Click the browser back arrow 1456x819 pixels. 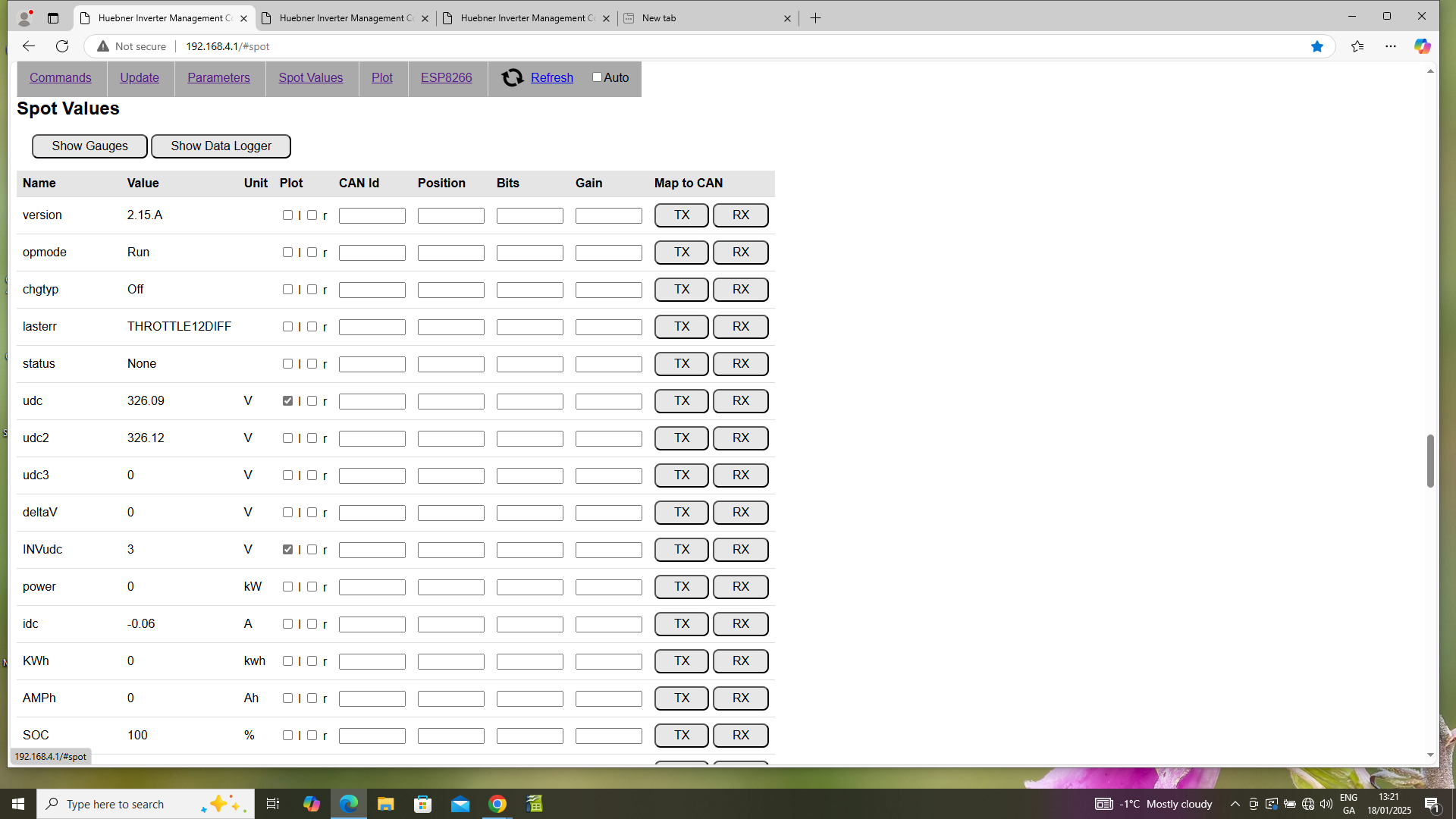[28, 46]
